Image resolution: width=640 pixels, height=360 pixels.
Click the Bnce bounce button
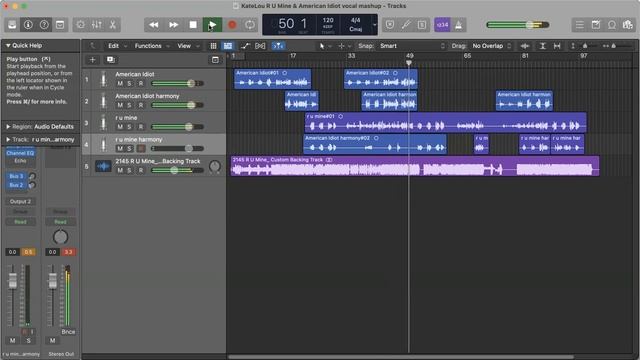68,332
